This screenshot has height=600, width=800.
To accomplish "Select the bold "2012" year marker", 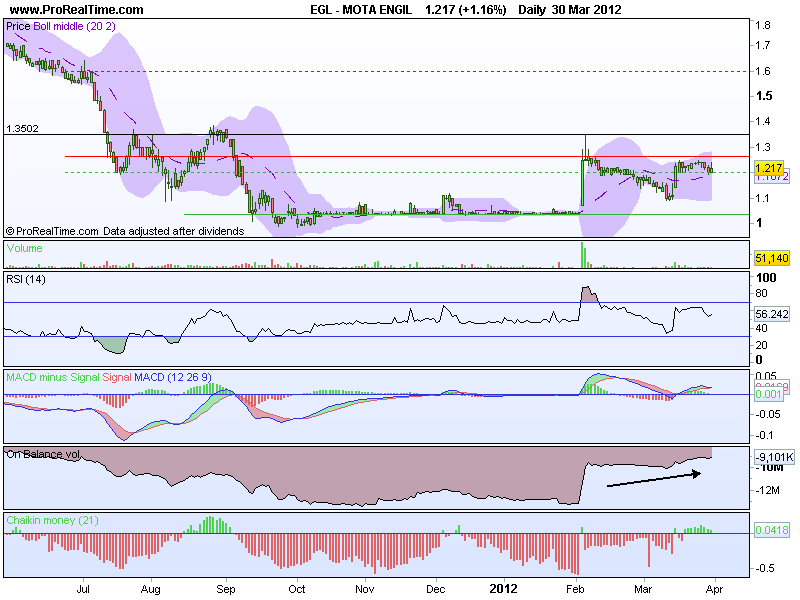I will (504, 589).
